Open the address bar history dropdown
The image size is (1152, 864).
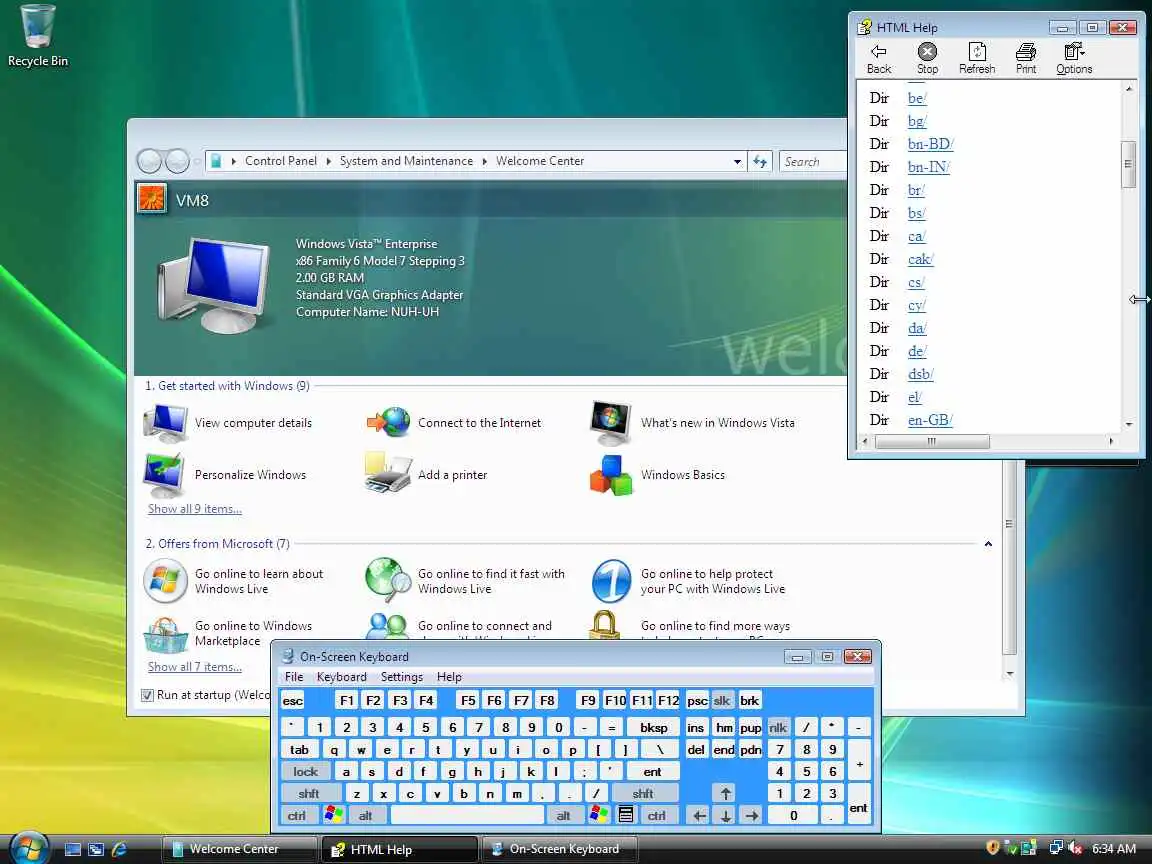point(738,162)
